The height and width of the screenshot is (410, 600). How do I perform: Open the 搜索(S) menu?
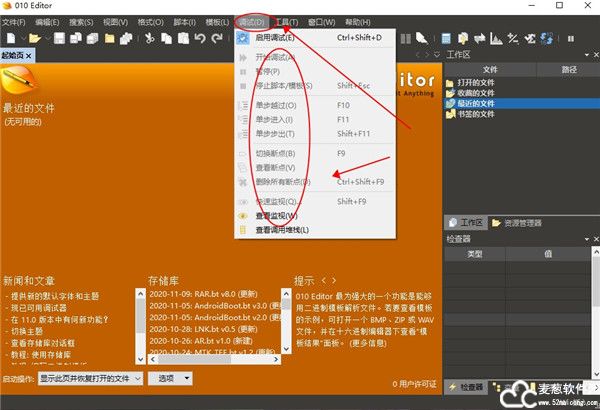click(x=81, y=22)
